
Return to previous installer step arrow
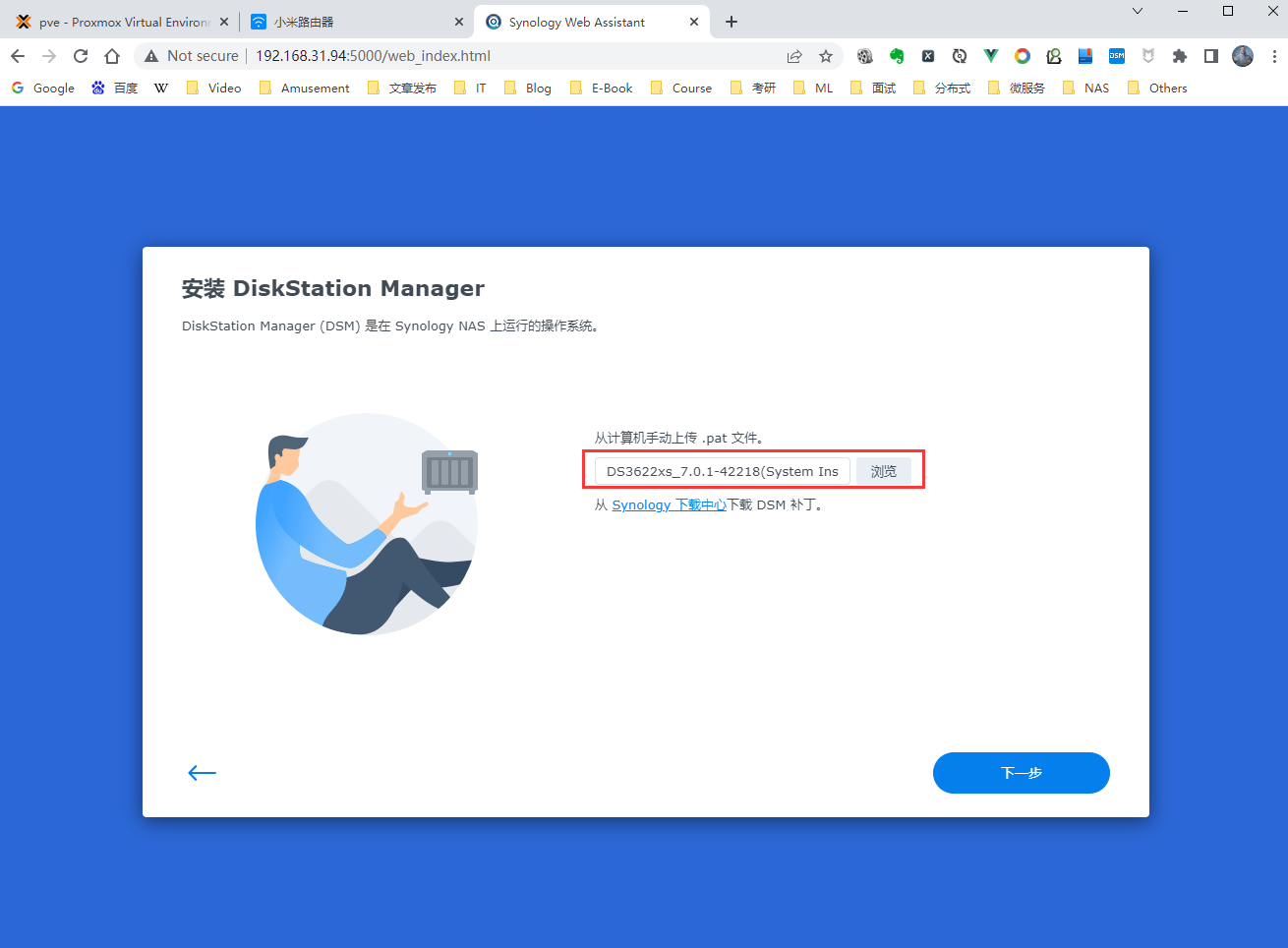point(202,773)
